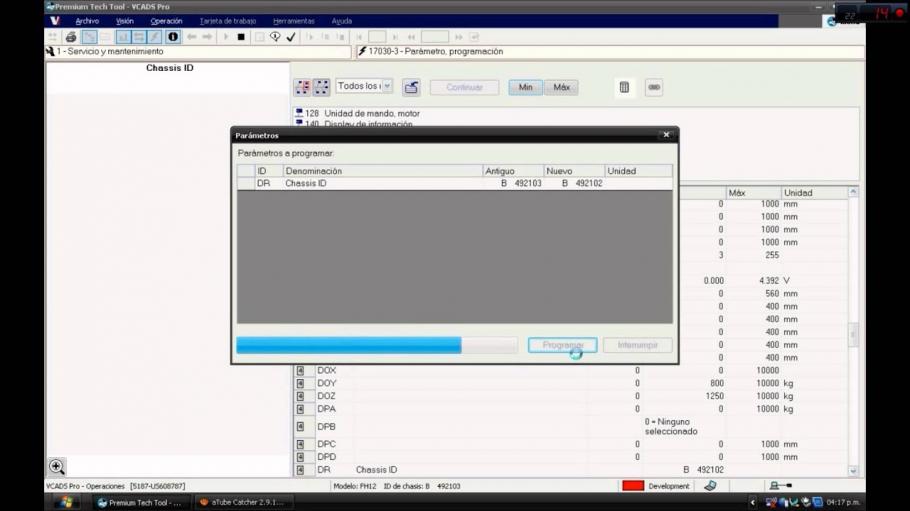This screenshot has height=511, width=910.
Task: Click the printer icon in toolbar
Action: click(71, 37)
